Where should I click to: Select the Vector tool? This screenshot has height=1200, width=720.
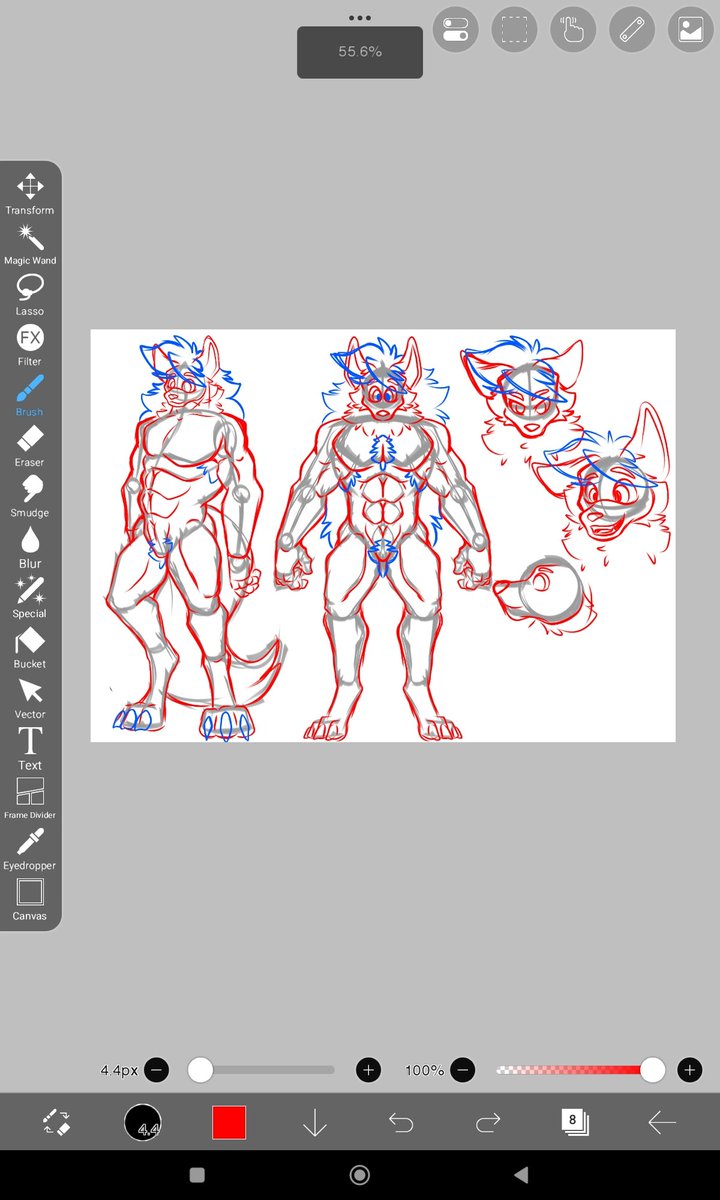[30, 699]
